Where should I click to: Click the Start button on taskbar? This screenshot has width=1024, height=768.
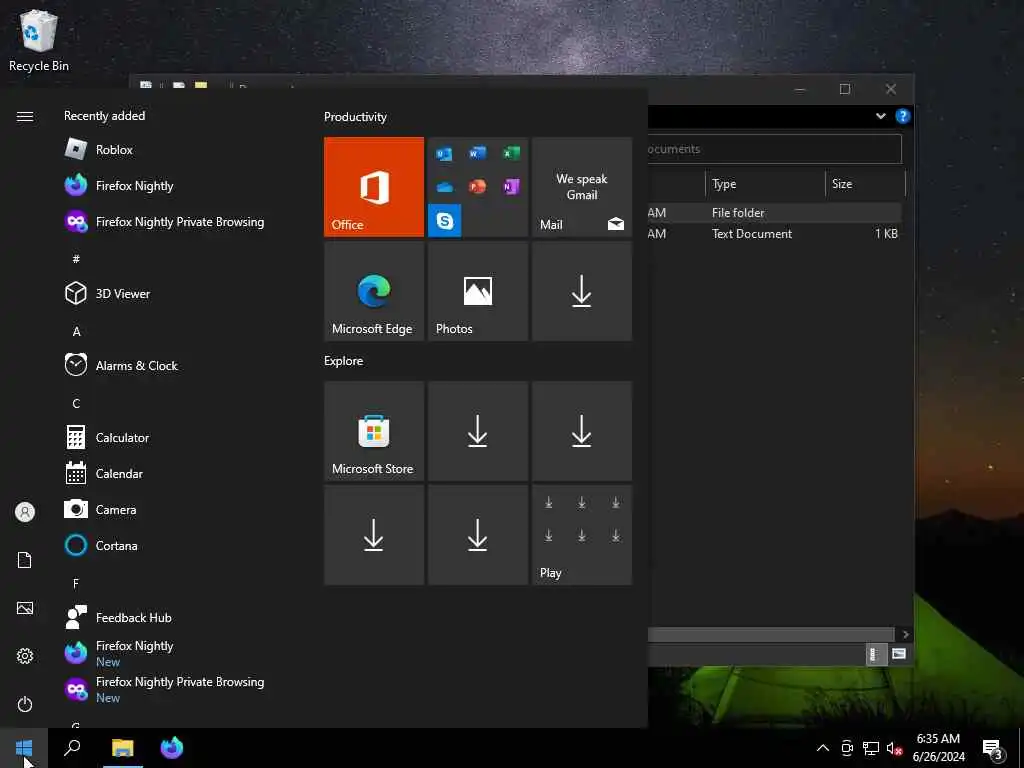click(x=24, y=748)
